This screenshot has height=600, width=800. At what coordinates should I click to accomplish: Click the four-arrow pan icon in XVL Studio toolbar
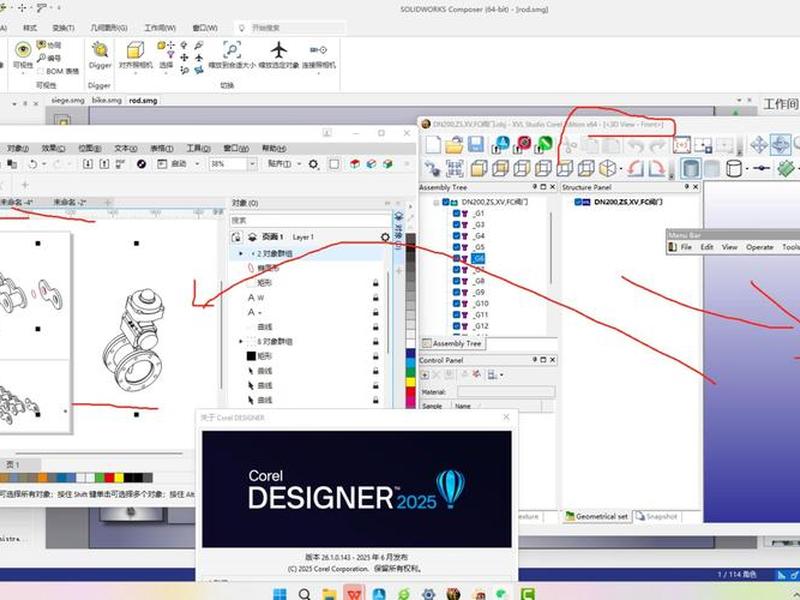[759, 145]
